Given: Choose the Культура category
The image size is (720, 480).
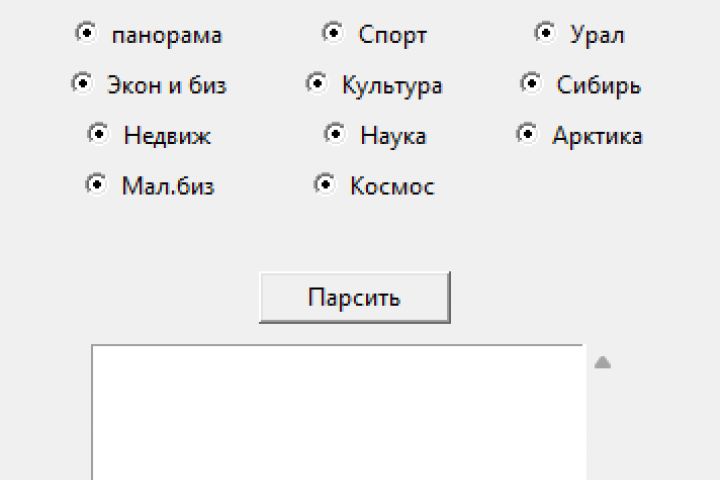Looking at the screenshot, I should (316, 83).
